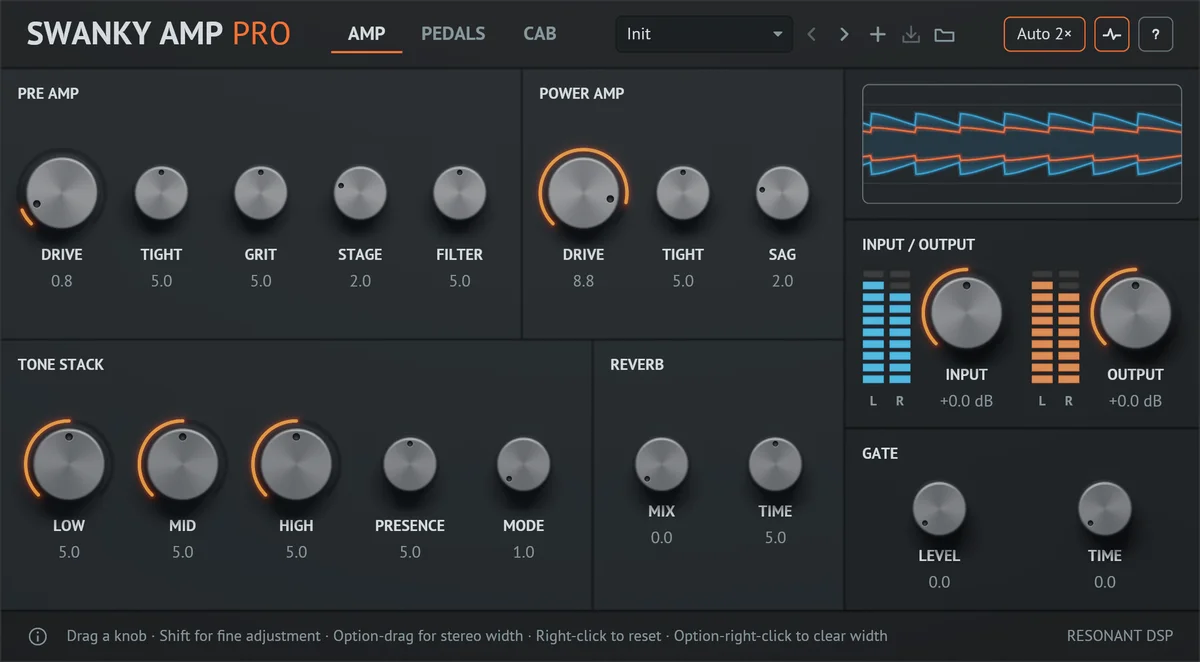Click the Power Amp TIGHT knob
The width and height of the screenshot is (1200, 662).
pyautogui.click(x=683, y=193)
